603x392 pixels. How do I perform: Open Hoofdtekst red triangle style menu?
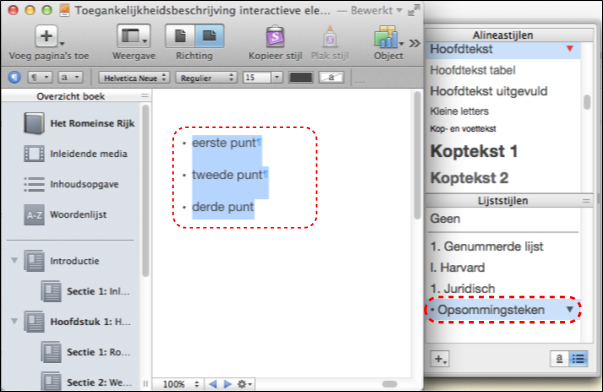(x=570, y=48)
